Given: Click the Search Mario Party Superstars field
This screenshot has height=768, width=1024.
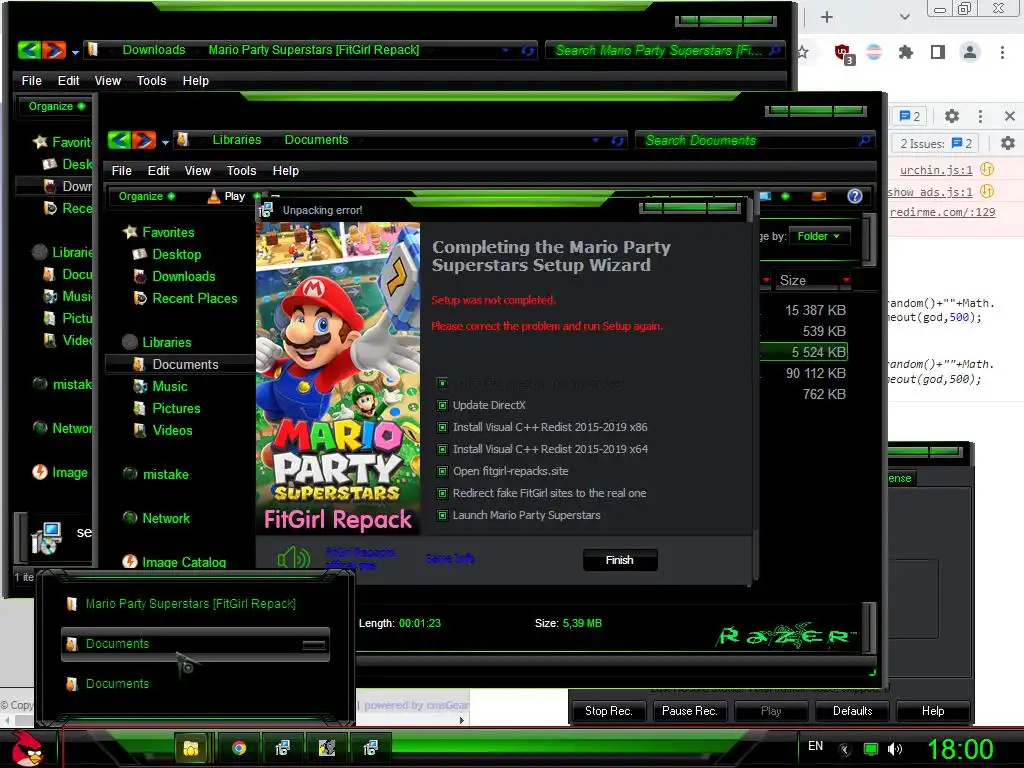Looking at the screenshot, I should (x=664, y=50).
